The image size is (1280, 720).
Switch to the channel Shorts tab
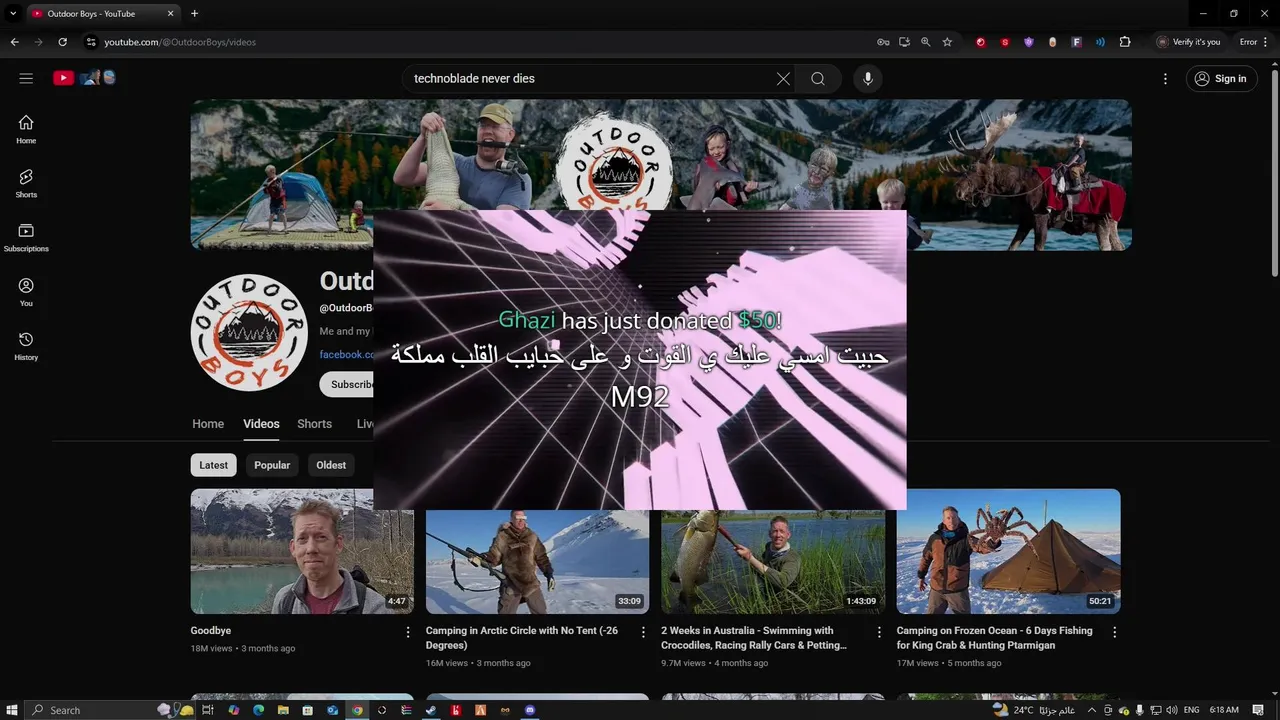(x=314, y=424)
